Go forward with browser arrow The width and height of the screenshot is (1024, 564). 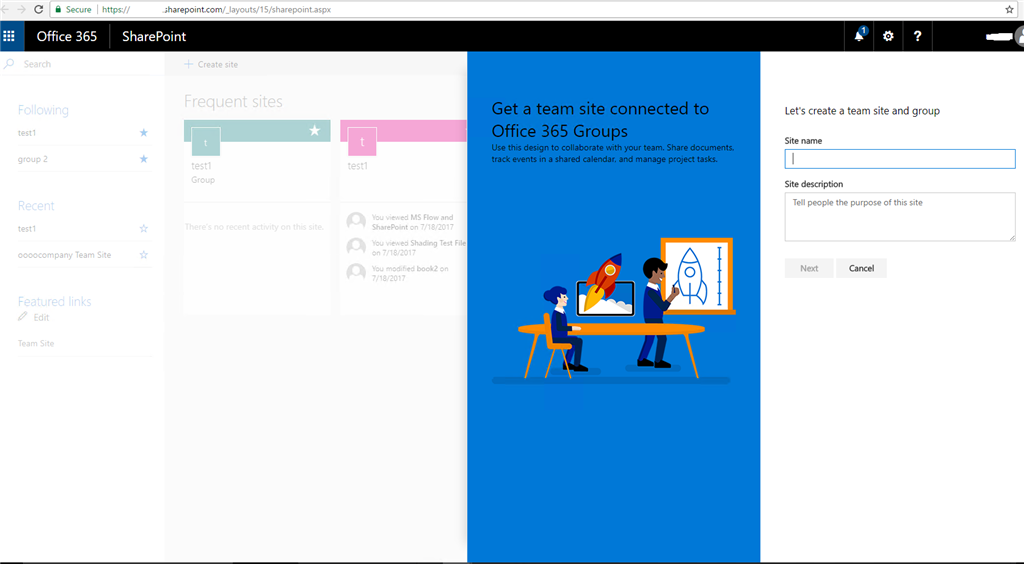coord(21,9)
